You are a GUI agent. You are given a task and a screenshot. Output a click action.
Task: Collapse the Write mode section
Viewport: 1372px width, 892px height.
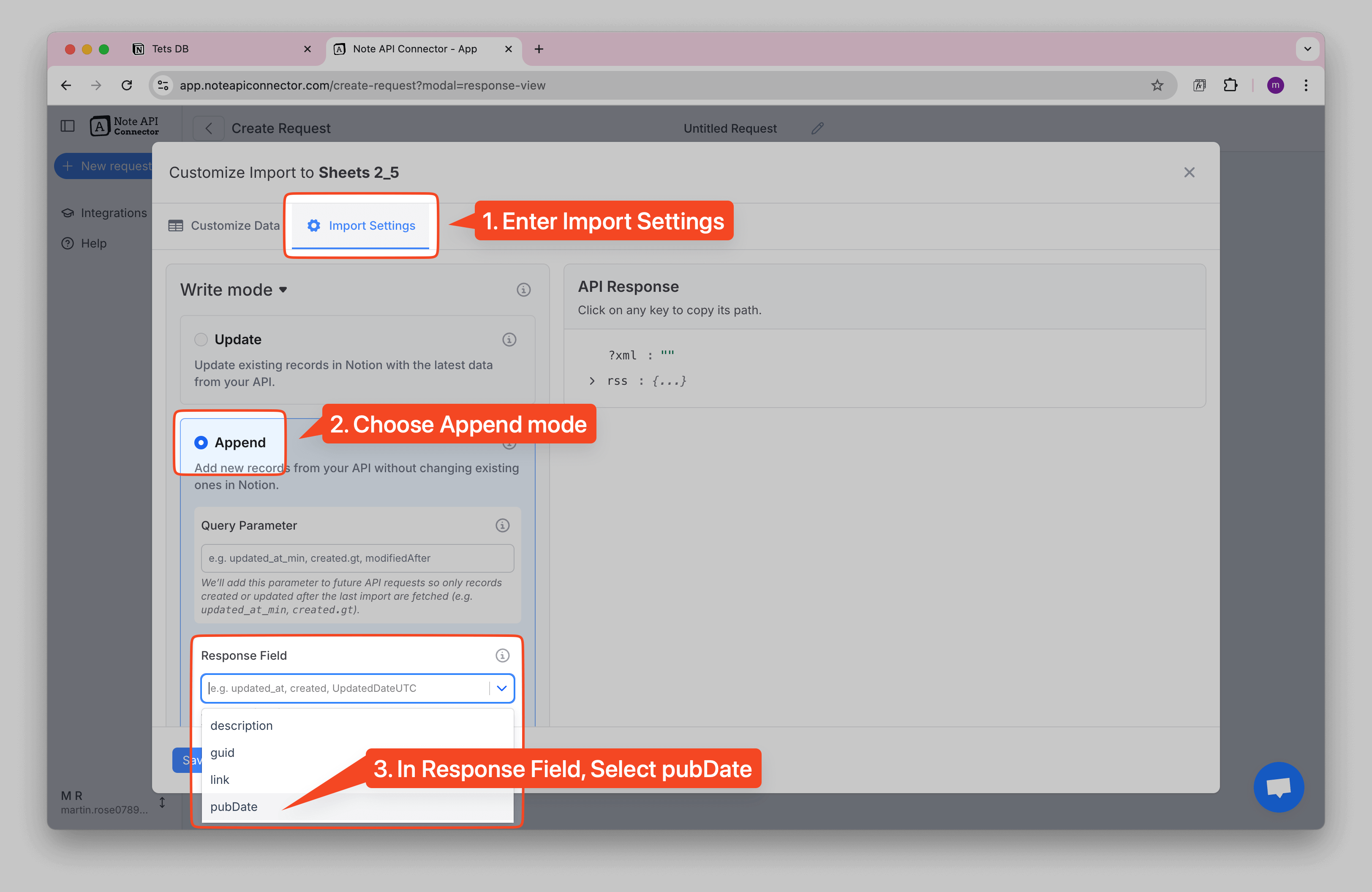(283, 290)
